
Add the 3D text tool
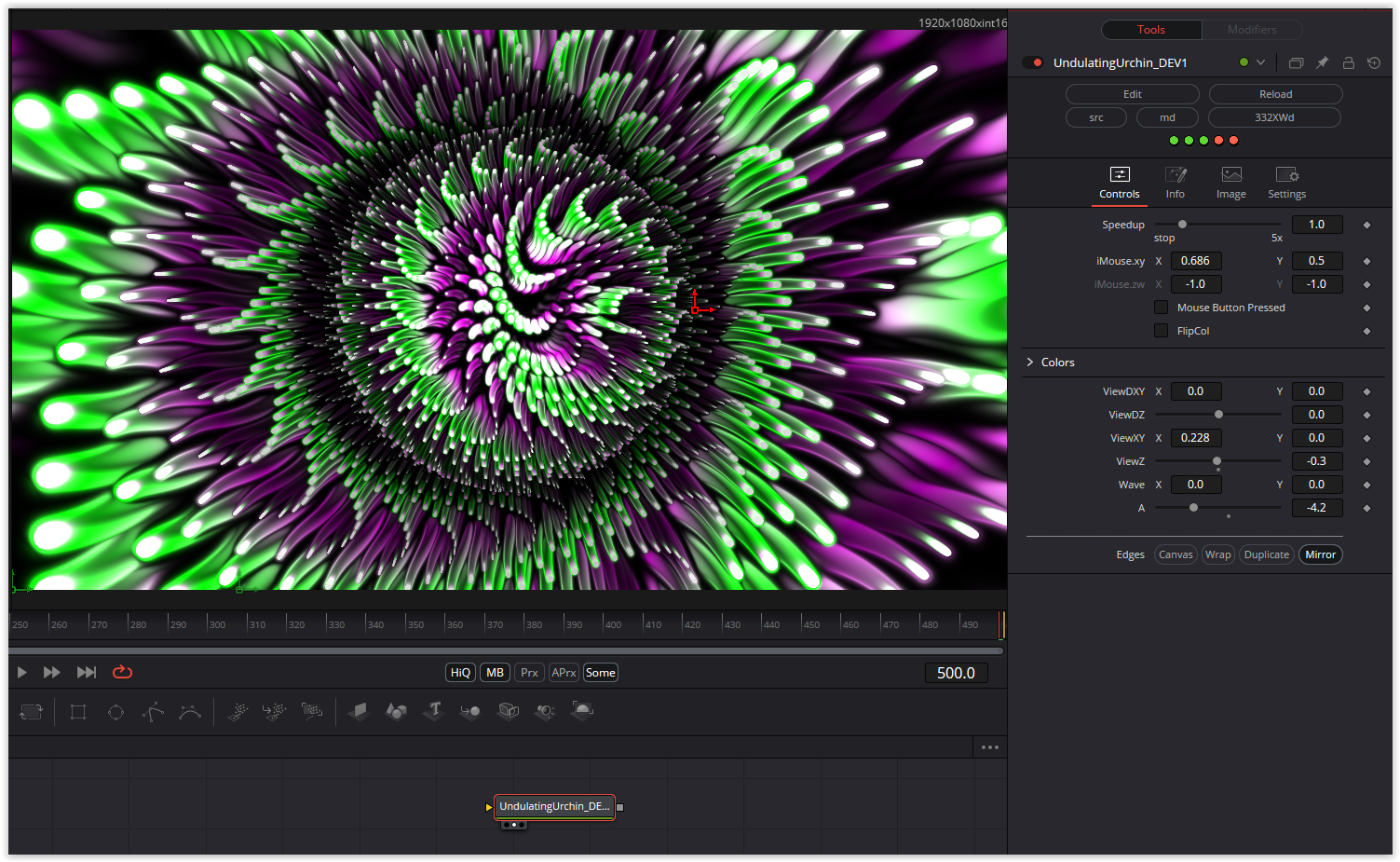tap(433, 711)
